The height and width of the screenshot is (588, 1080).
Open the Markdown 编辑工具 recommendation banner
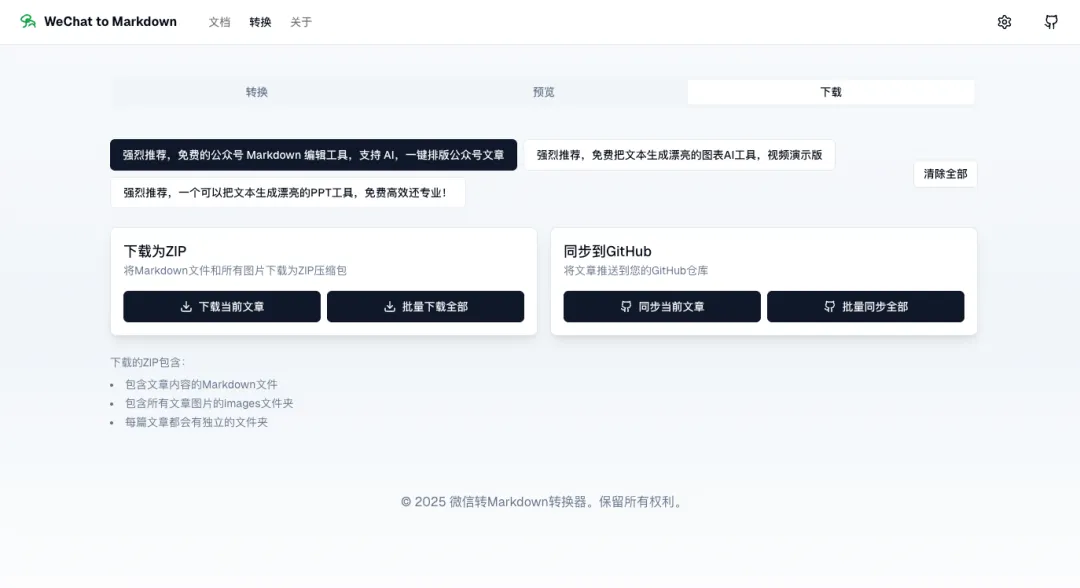[x=313, y=155]
